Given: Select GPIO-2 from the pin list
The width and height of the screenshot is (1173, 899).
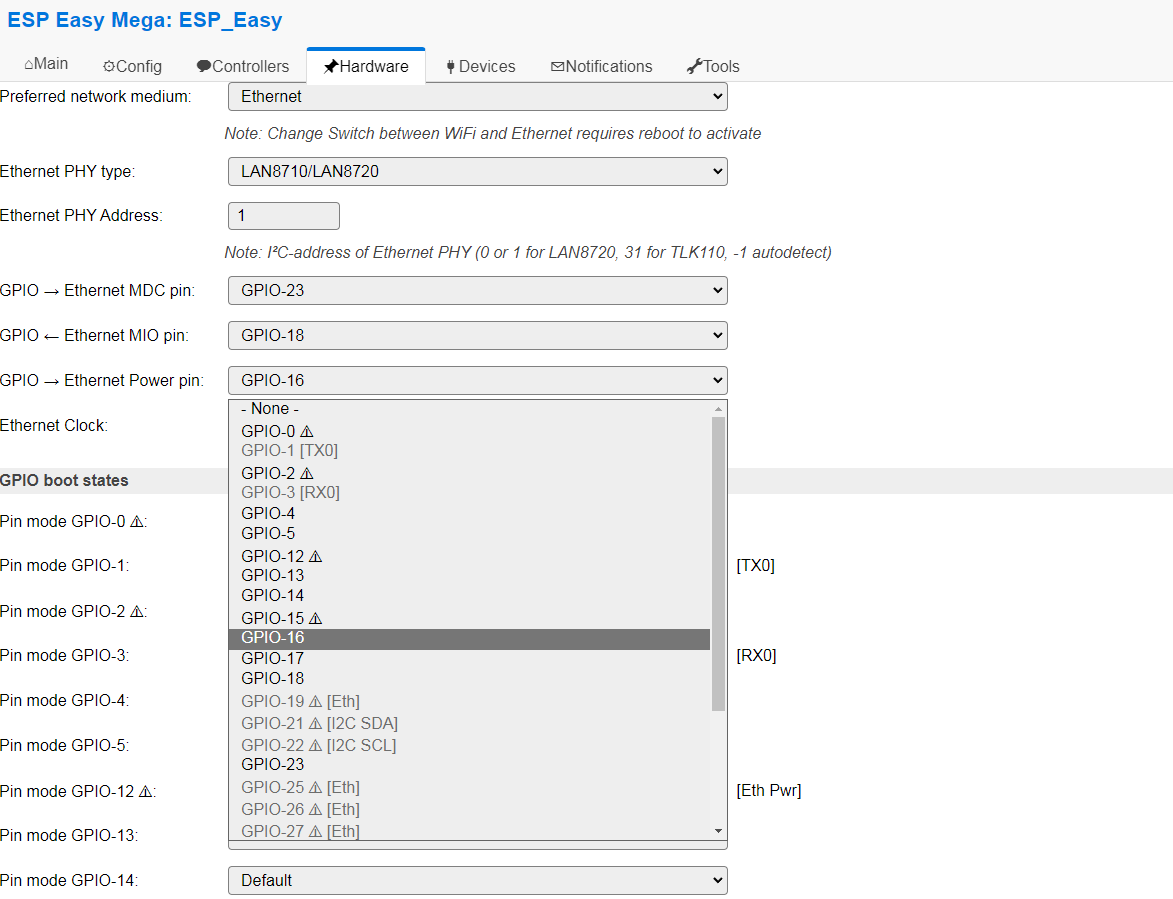Looking at the screenshot, I should pos(469,473).
